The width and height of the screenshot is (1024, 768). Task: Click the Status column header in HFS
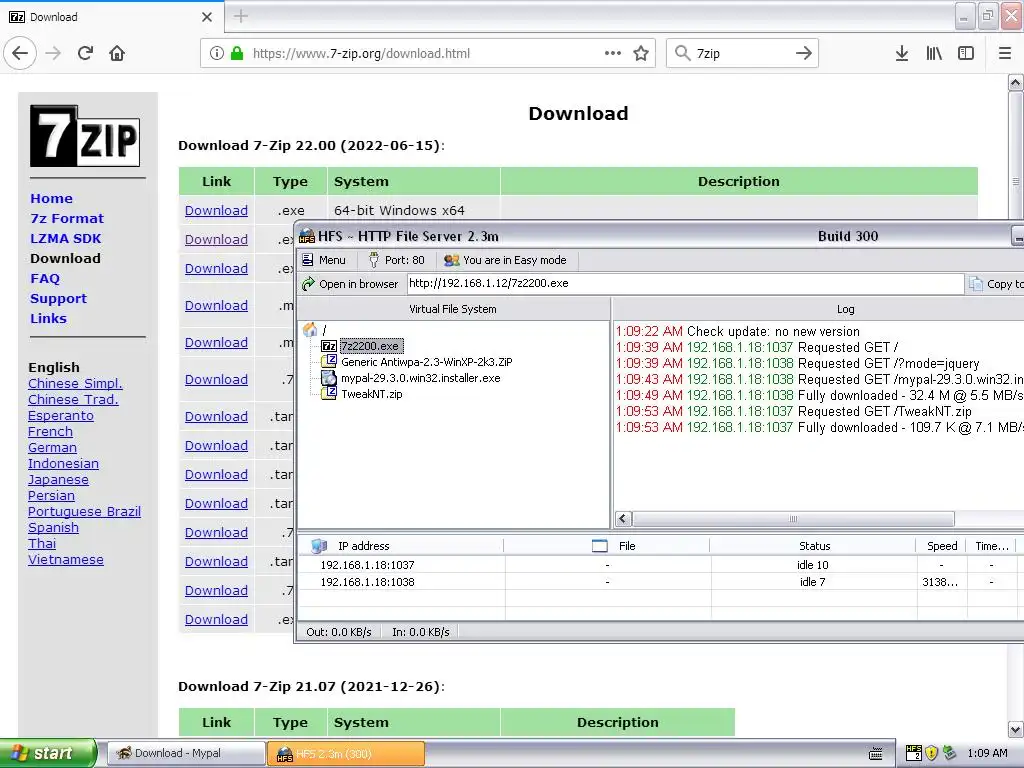click(x=814, y=546)
